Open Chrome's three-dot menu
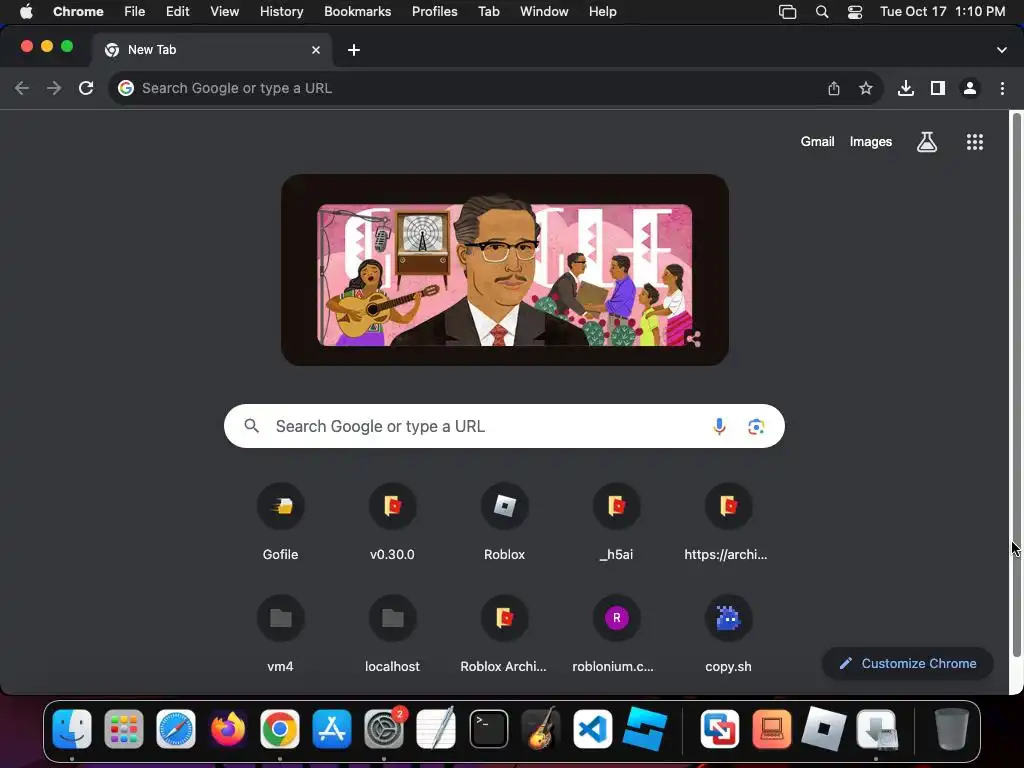The width and height of the screenshot is (1024, 768). coord(1002,88)
